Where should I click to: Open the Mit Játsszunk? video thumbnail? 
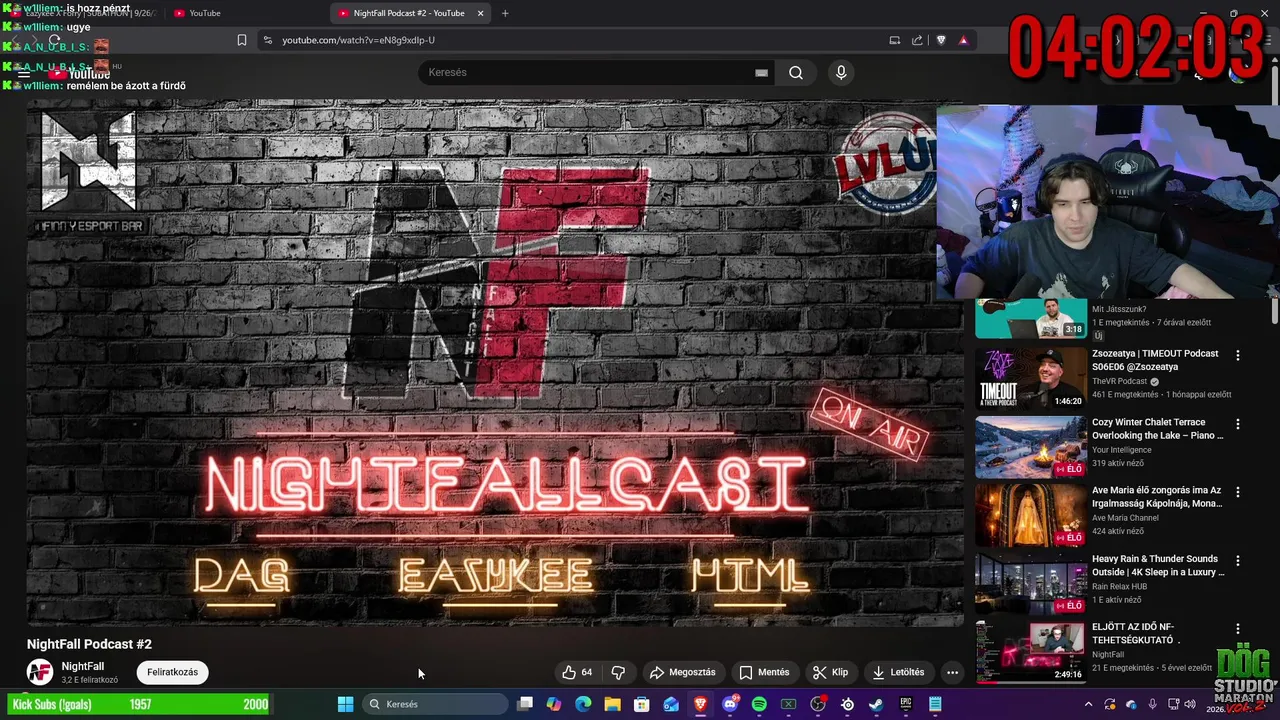coord(1031,319)
